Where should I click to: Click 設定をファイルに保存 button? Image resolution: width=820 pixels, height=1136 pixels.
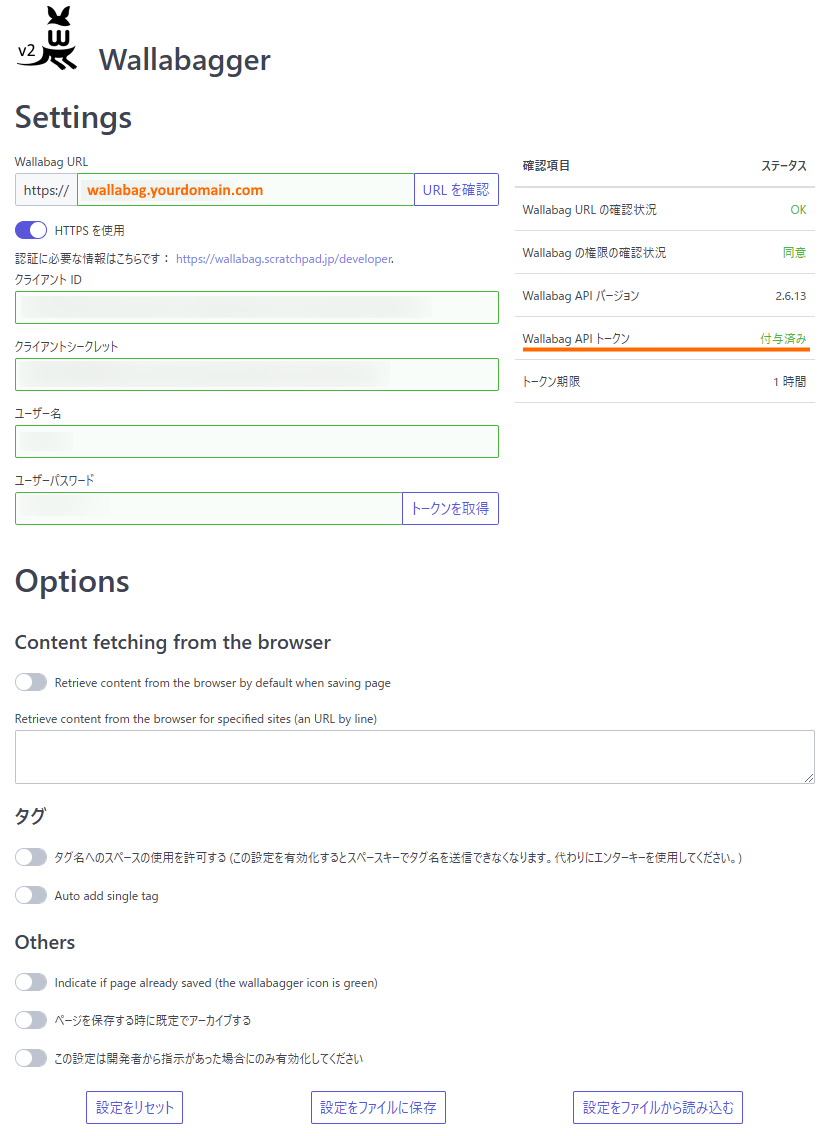click(x=378, y=1108)
